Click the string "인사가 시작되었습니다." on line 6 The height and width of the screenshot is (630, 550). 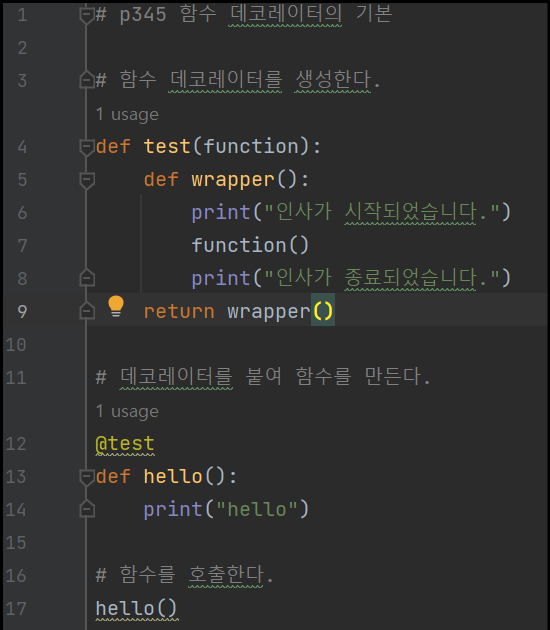[x=382, y=212]
